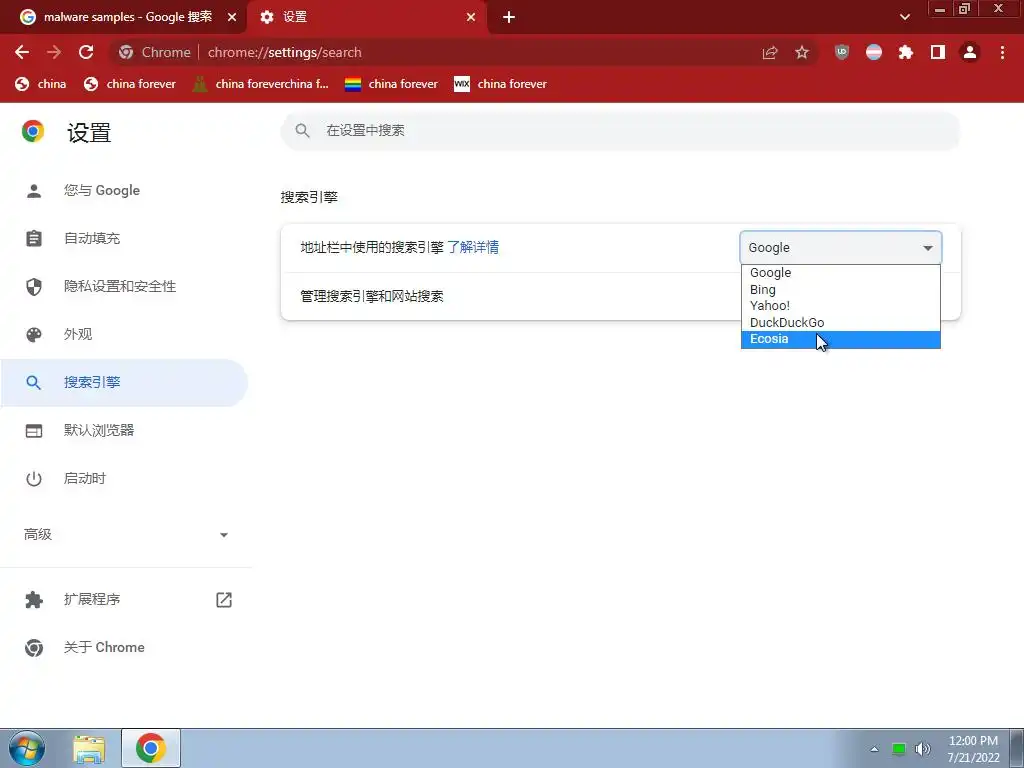Open 默认浏览器 section
Image resolution: width=1024 pixels, height=768 pixels.
coord(124,430)
